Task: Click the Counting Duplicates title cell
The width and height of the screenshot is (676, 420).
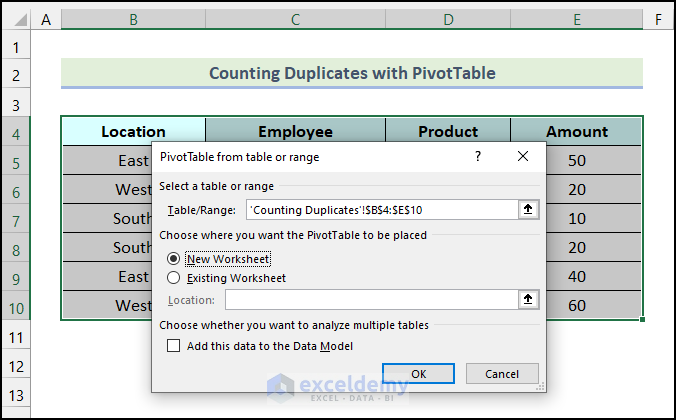Action: click(351, 74)
